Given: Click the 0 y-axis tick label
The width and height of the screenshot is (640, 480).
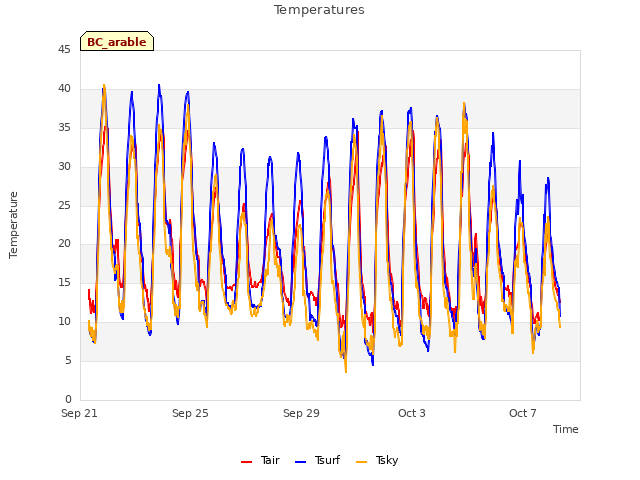Looking at the screenshot, I should click(68, 400).
